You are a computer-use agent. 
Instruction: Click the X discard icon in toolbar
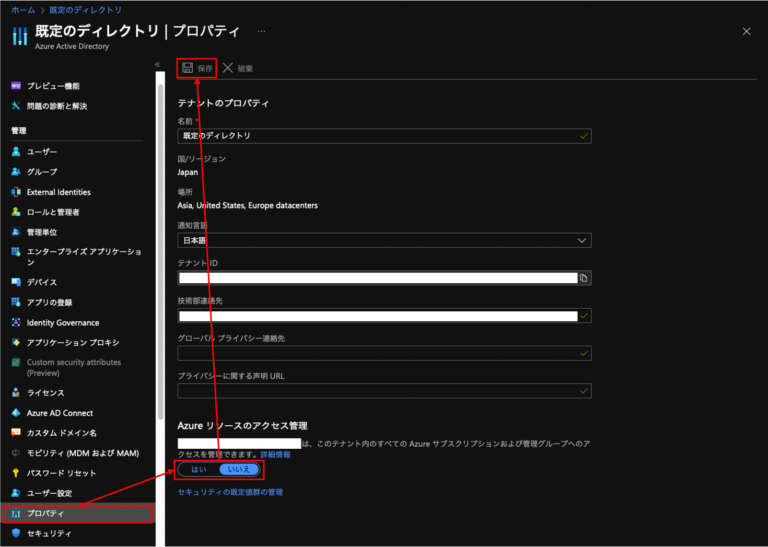tap(228, 68)
